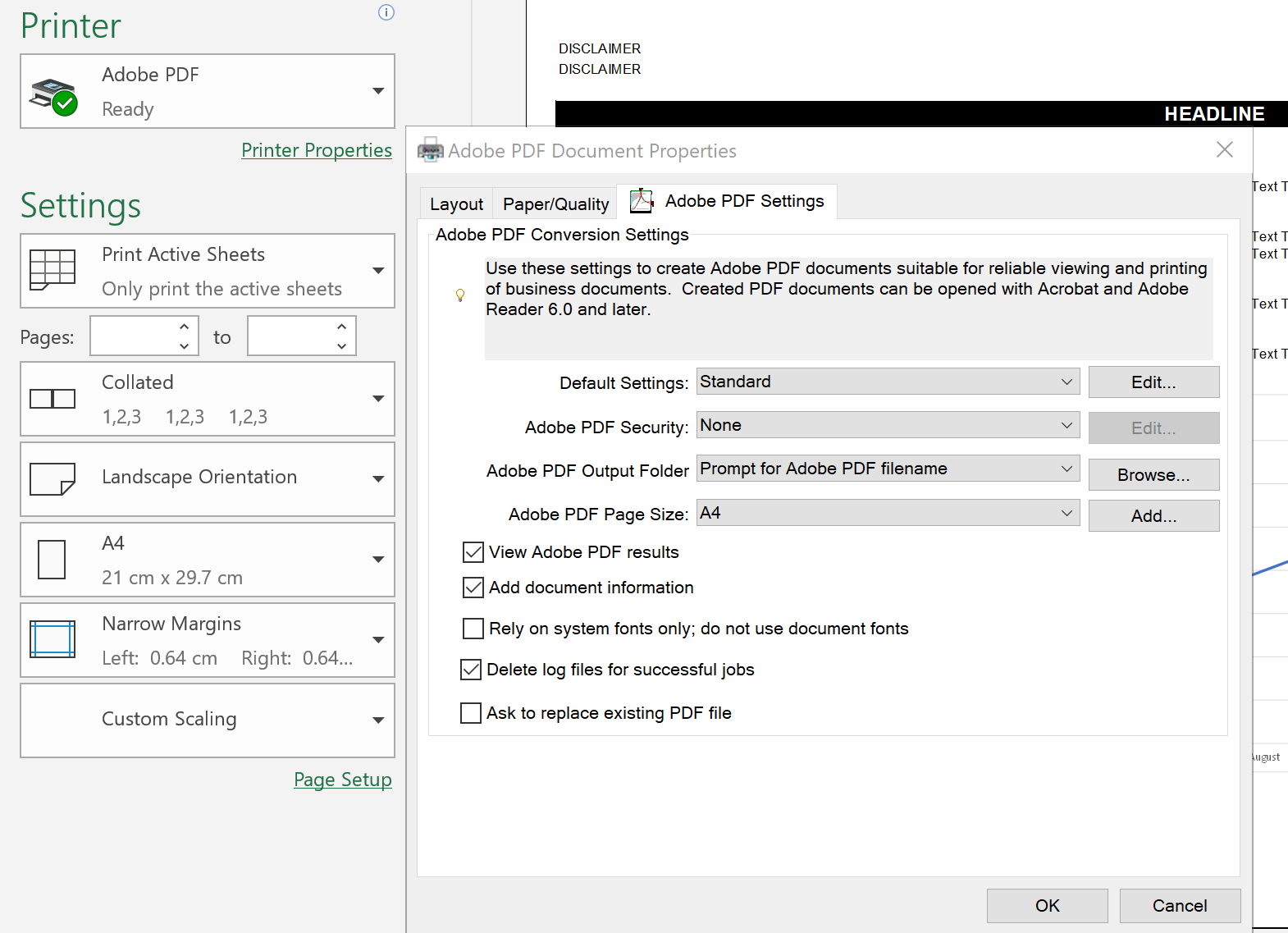This screenshot has width=1288, height=933.
Task: Click the Cancel button
Action: (1180, 906)
